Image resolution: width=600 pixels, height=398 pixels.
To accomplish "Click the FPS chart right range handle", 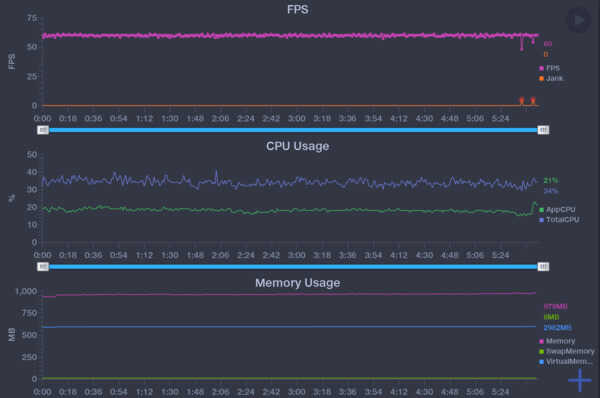I will tap(543, 130).
